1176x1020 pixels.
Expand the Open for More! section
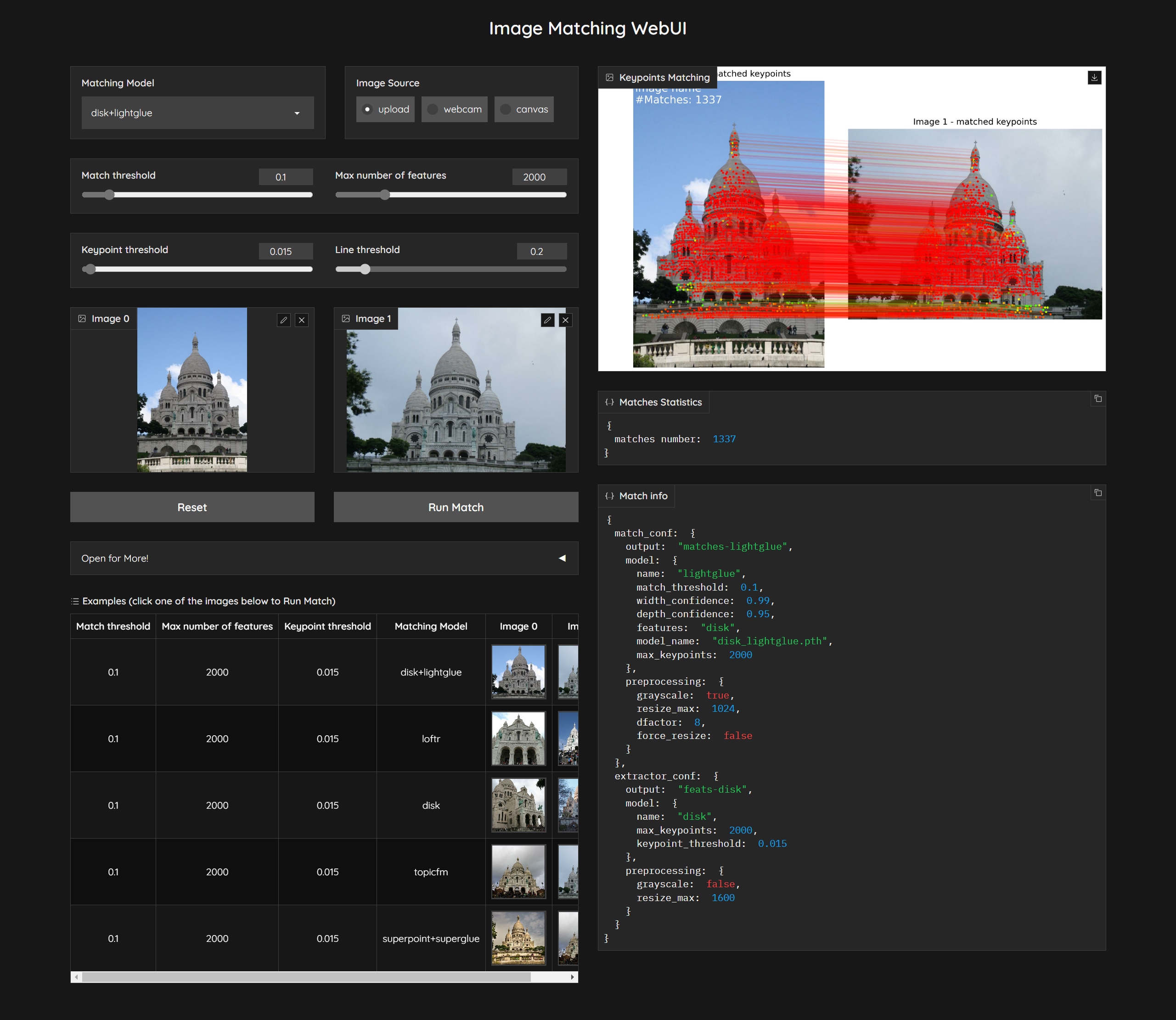pos(324,558)
